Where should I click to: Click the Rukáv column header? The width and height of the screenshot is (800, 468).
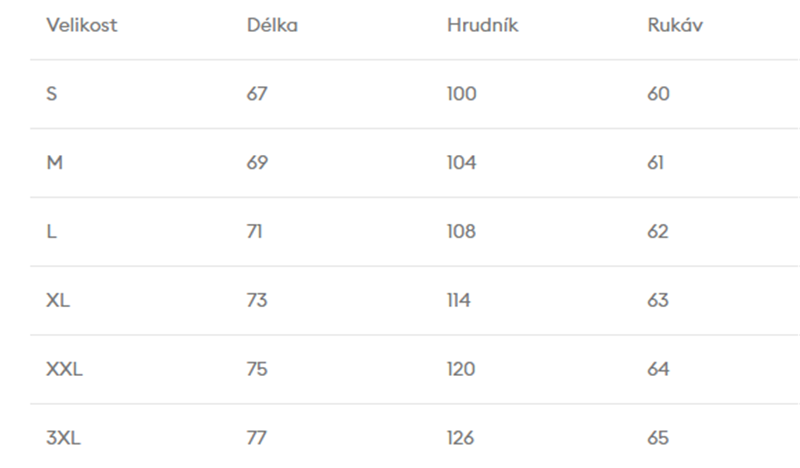[x=675, y=26]
